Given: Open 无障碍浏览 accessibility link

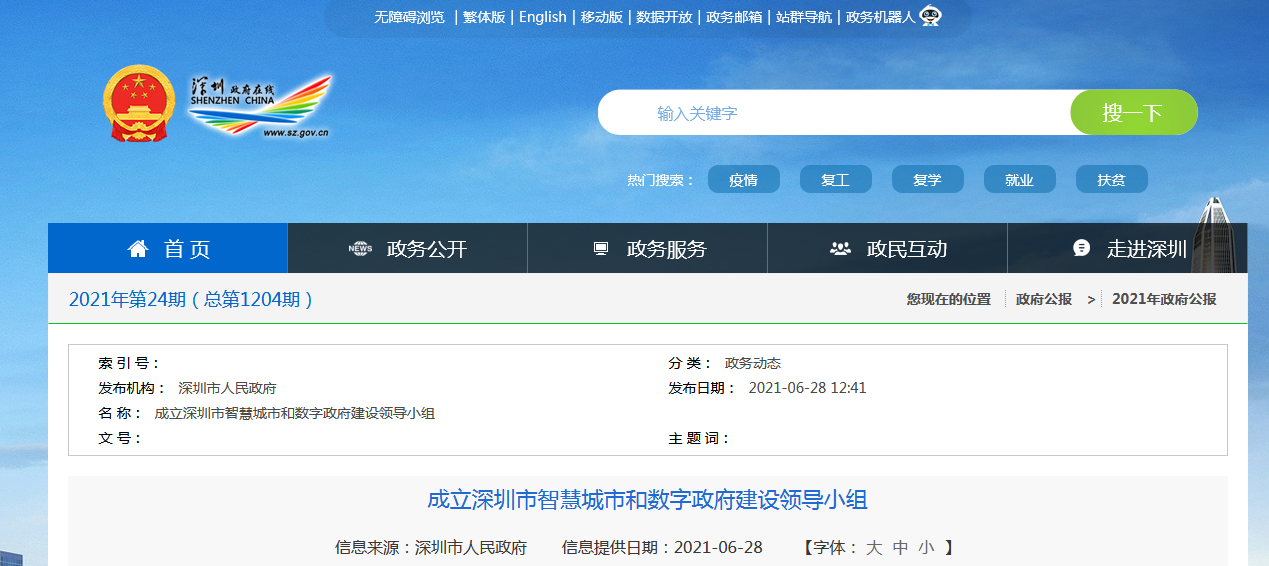Looking at the screenshot, I should pyautogui.click(x=410, y=17).
